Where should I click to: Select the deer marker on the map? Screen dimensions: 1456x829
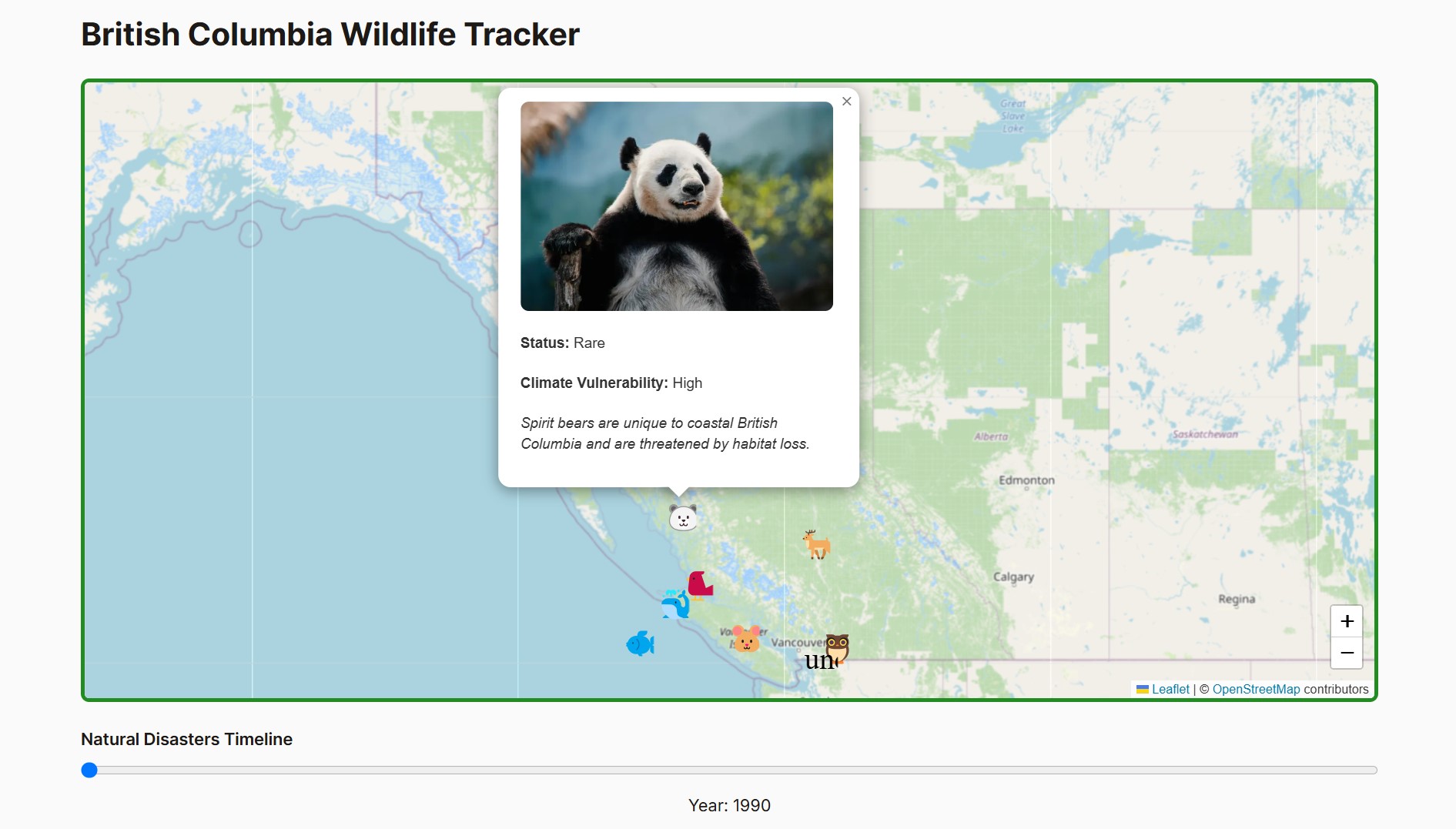(x=816, y=544)
